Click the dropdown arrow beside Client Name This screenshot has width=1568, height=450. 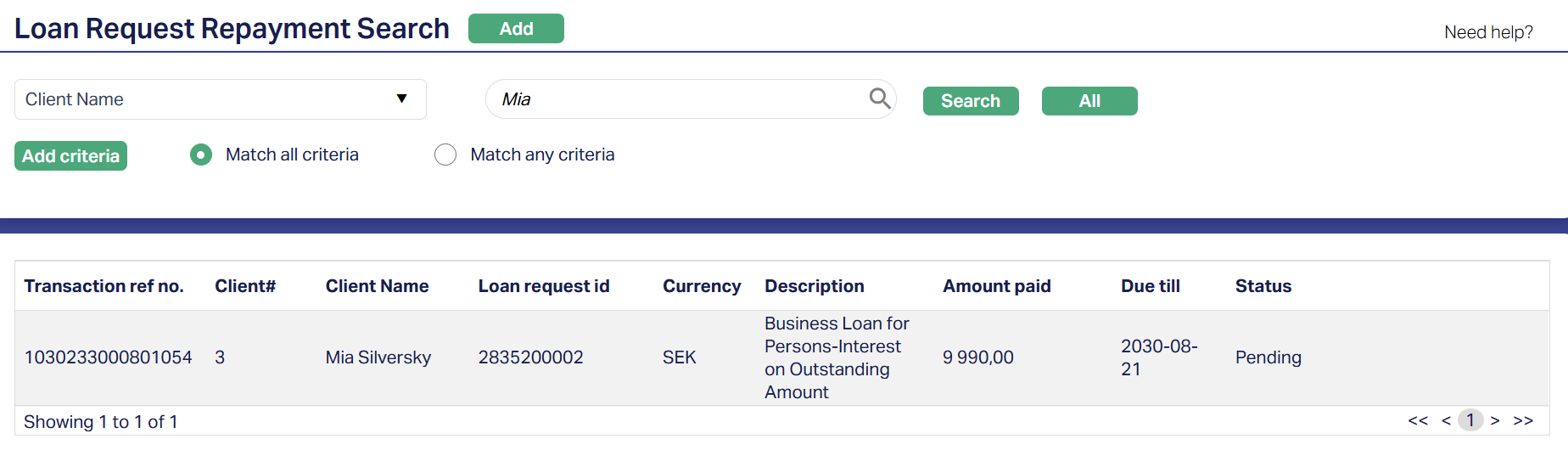click(x=401, y=99)
